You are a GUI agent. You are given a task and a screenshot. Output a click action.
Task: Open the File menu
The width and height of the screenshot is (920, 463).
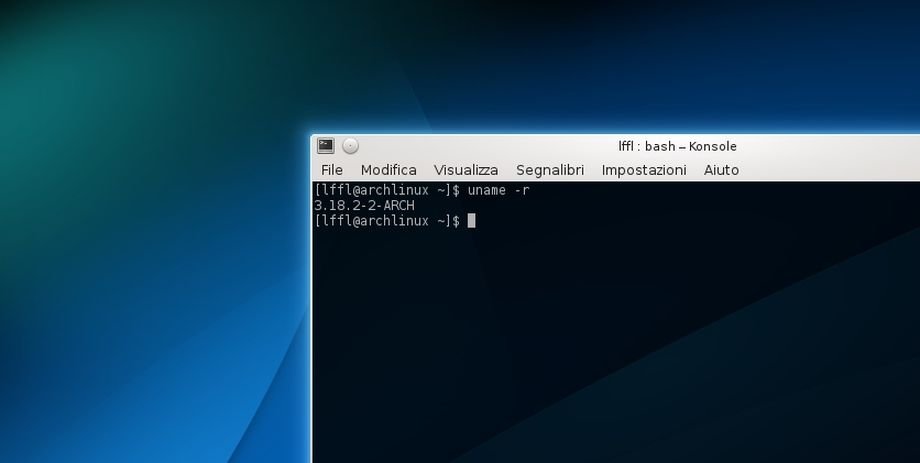pyautogui.click(x=332, y=170)
